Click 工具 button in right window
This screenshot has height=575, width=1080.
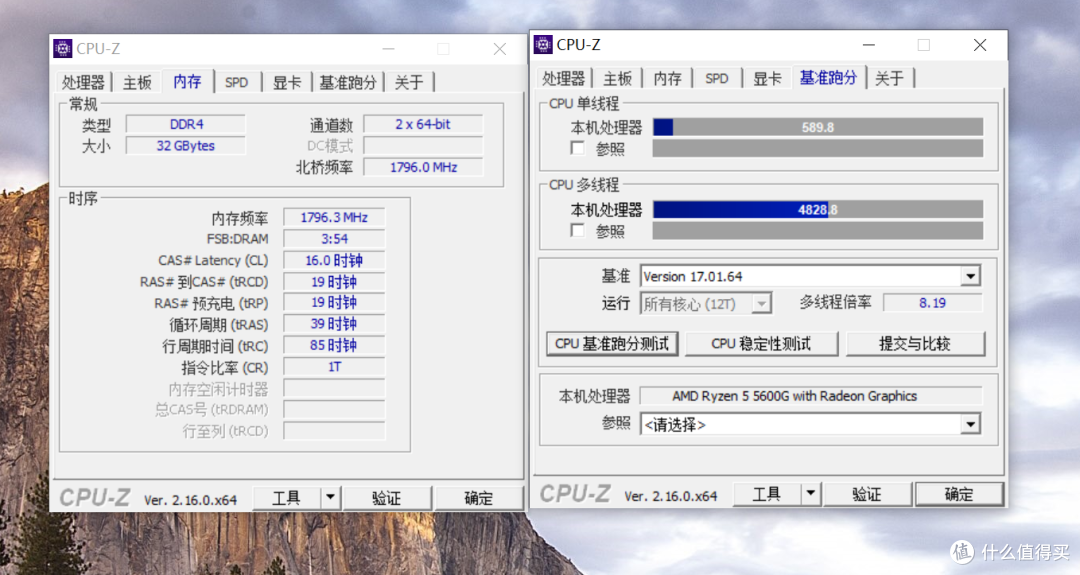(767, 493)
